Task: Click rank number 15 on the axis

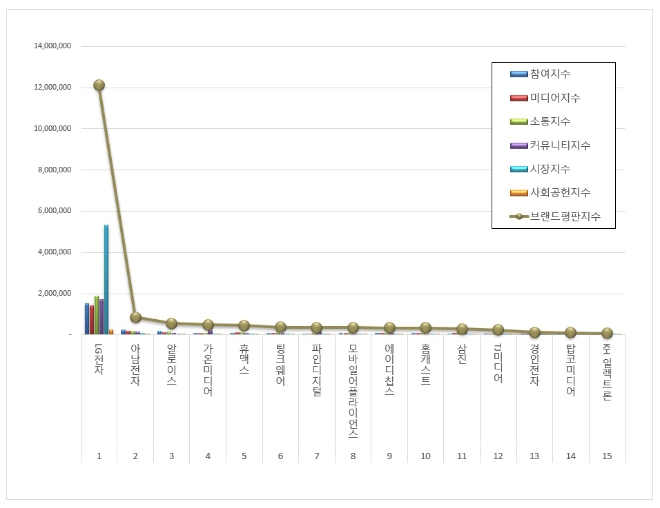Action: click(607, 456)
